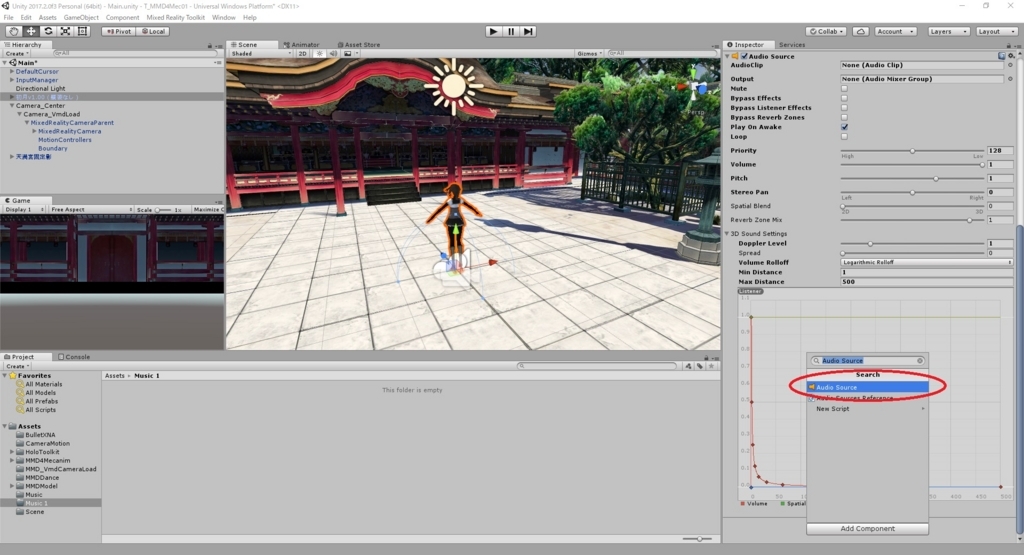Collapse Camera_Center in the Hierarchy

pos(12,105)
